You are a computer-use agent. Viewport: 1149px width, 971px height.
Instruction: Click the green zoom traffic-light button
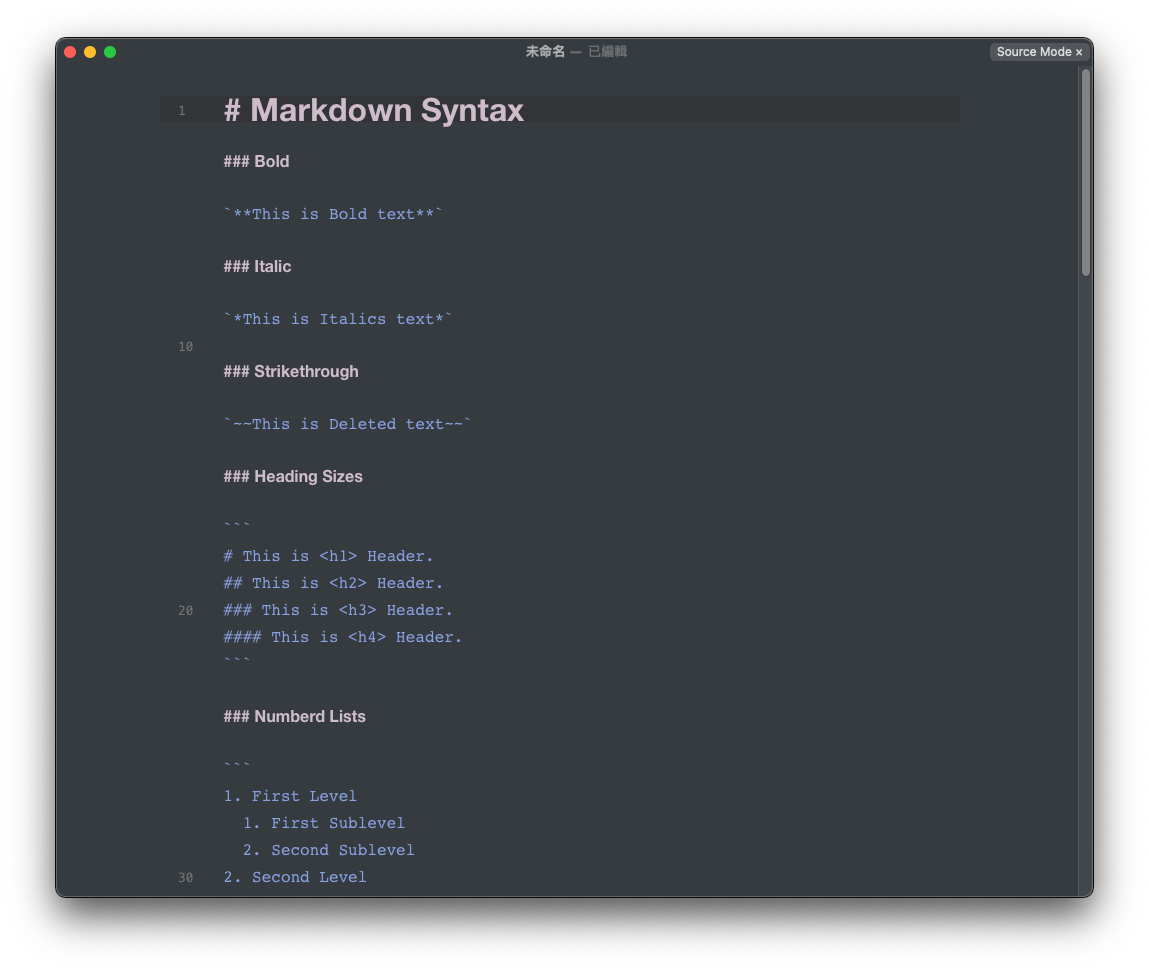[110, 51]
